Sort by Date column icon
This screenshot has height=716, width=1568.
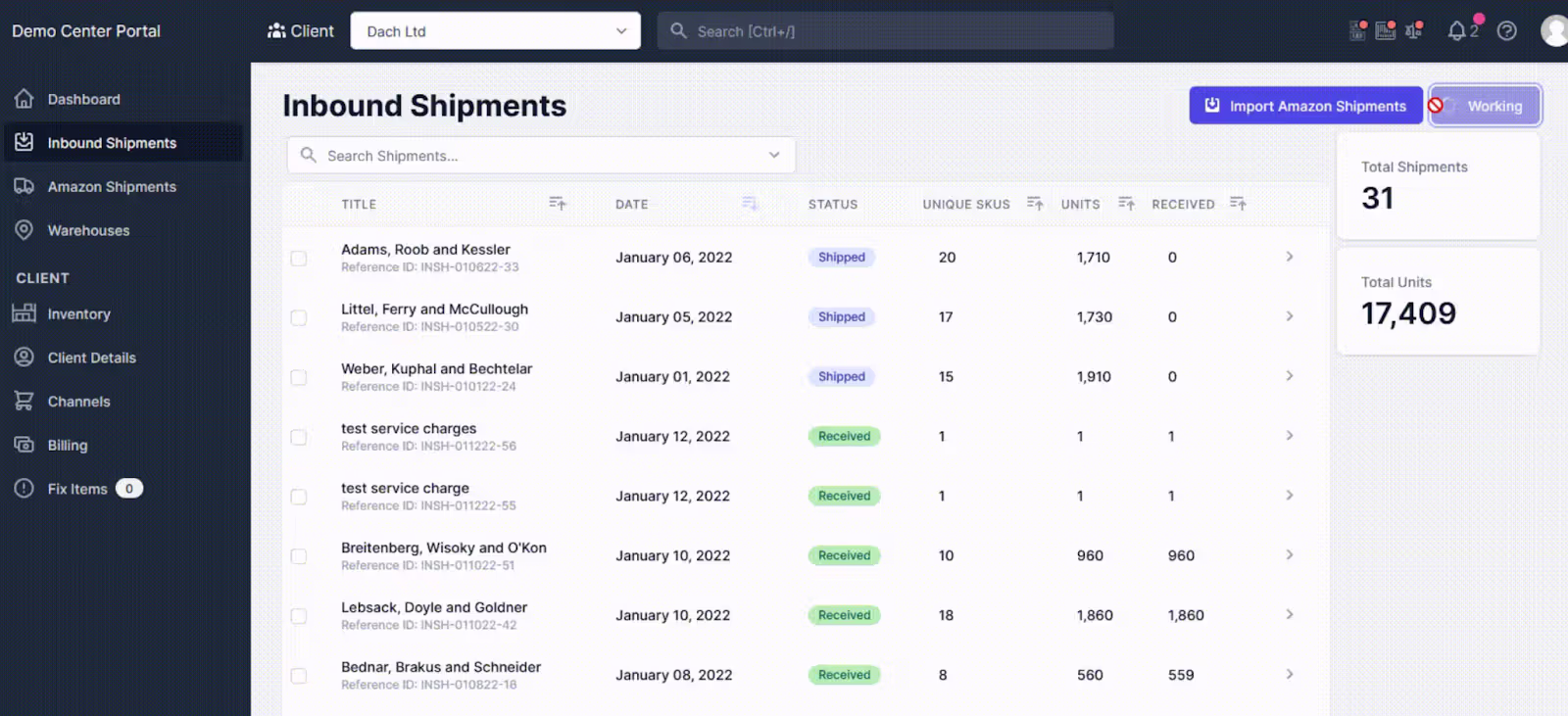point(750,204)
